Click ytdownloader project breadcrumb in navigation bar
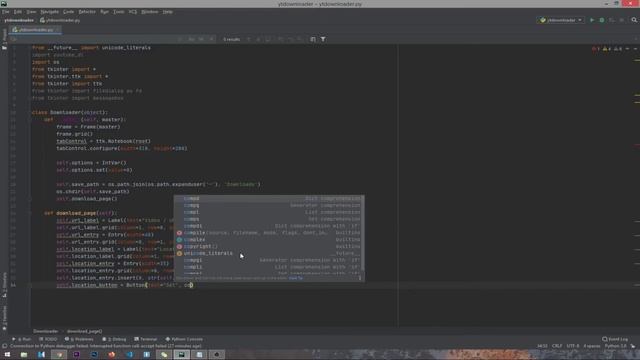Viewport: 640px width, 360px height. tap(19, 20)
